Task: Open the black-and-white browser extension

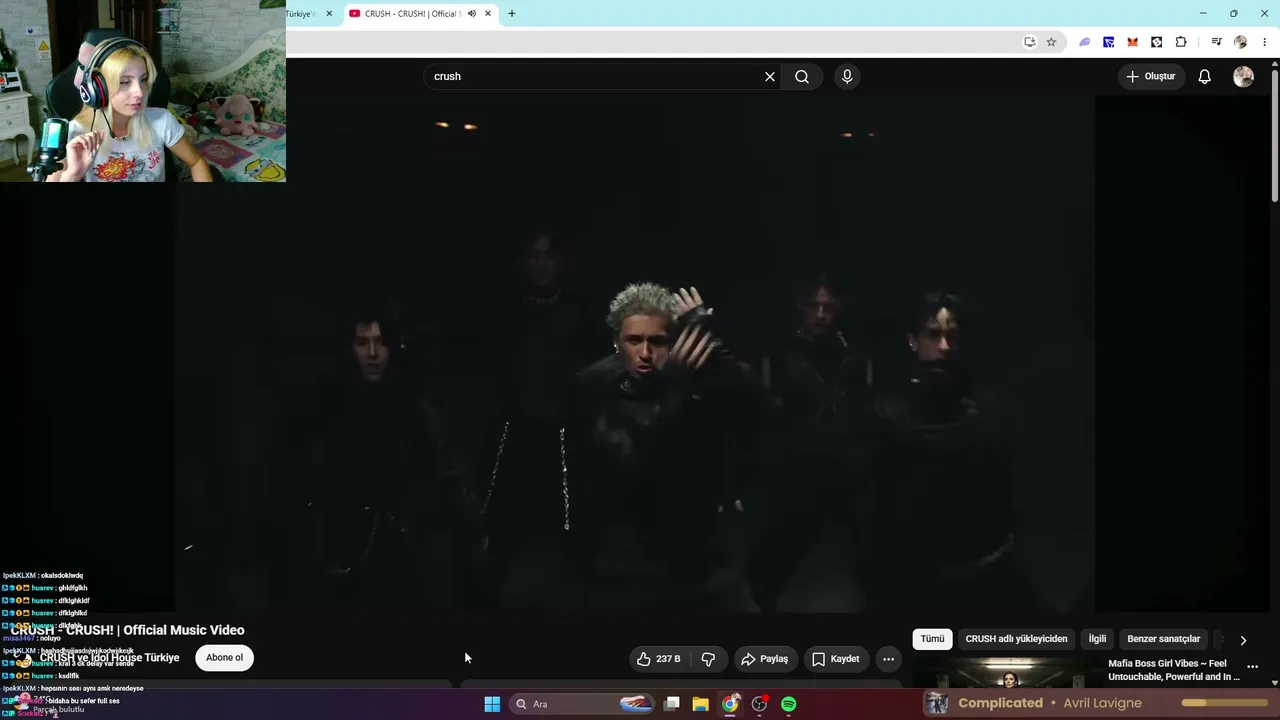Action: tap(1157, 42)
